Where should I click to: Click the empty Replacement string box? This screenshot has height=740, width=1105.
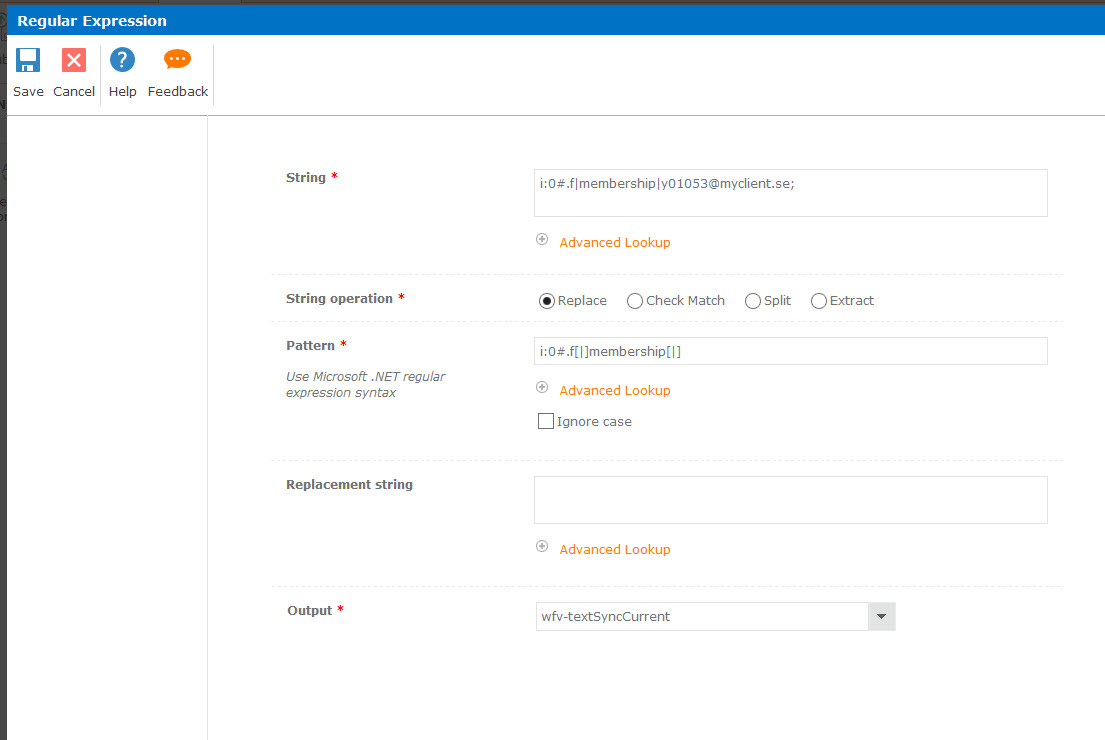[x=790, y=500]
